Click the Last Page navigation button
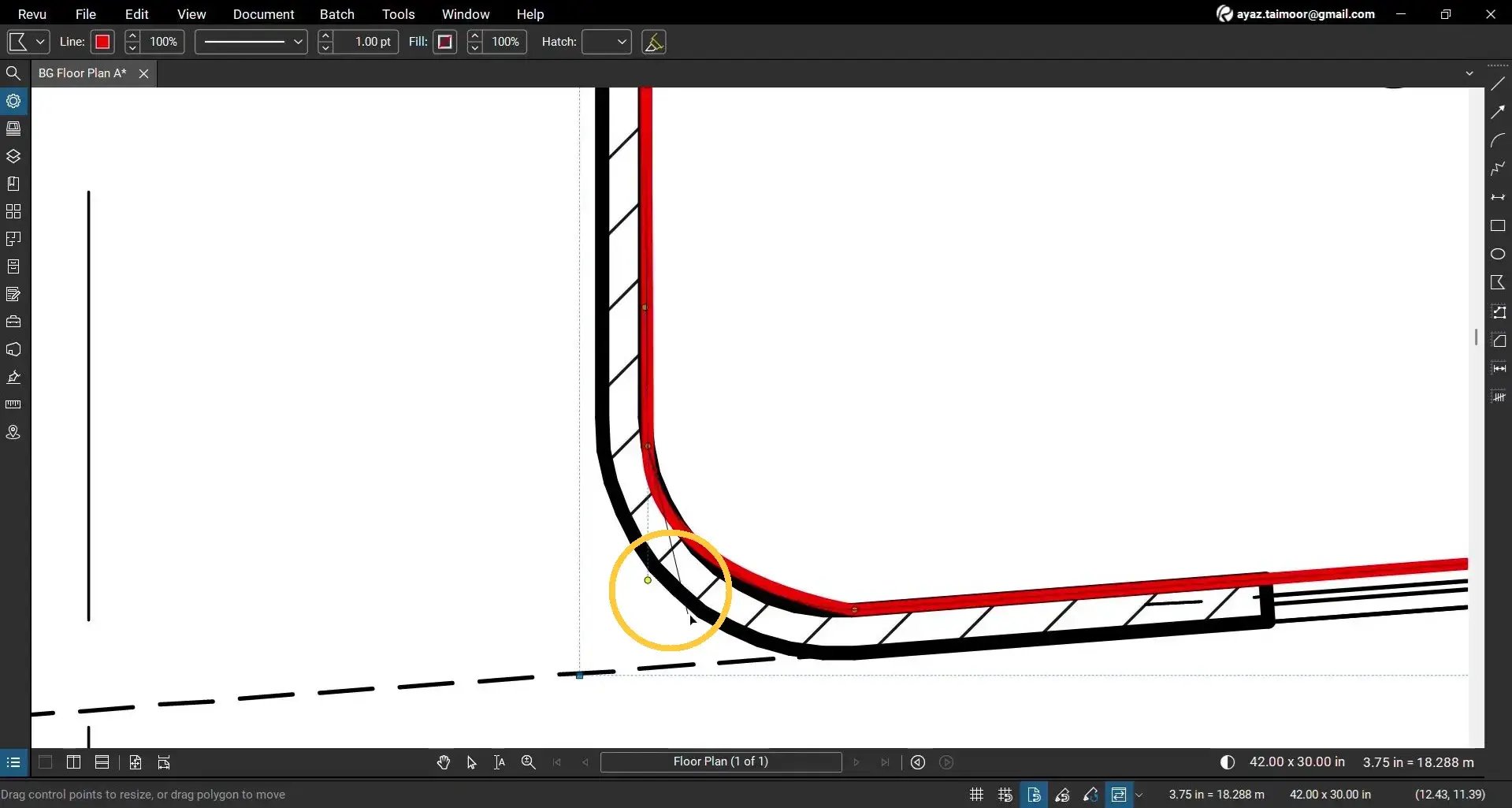The image size is (1512, 808). click(885, 761)
